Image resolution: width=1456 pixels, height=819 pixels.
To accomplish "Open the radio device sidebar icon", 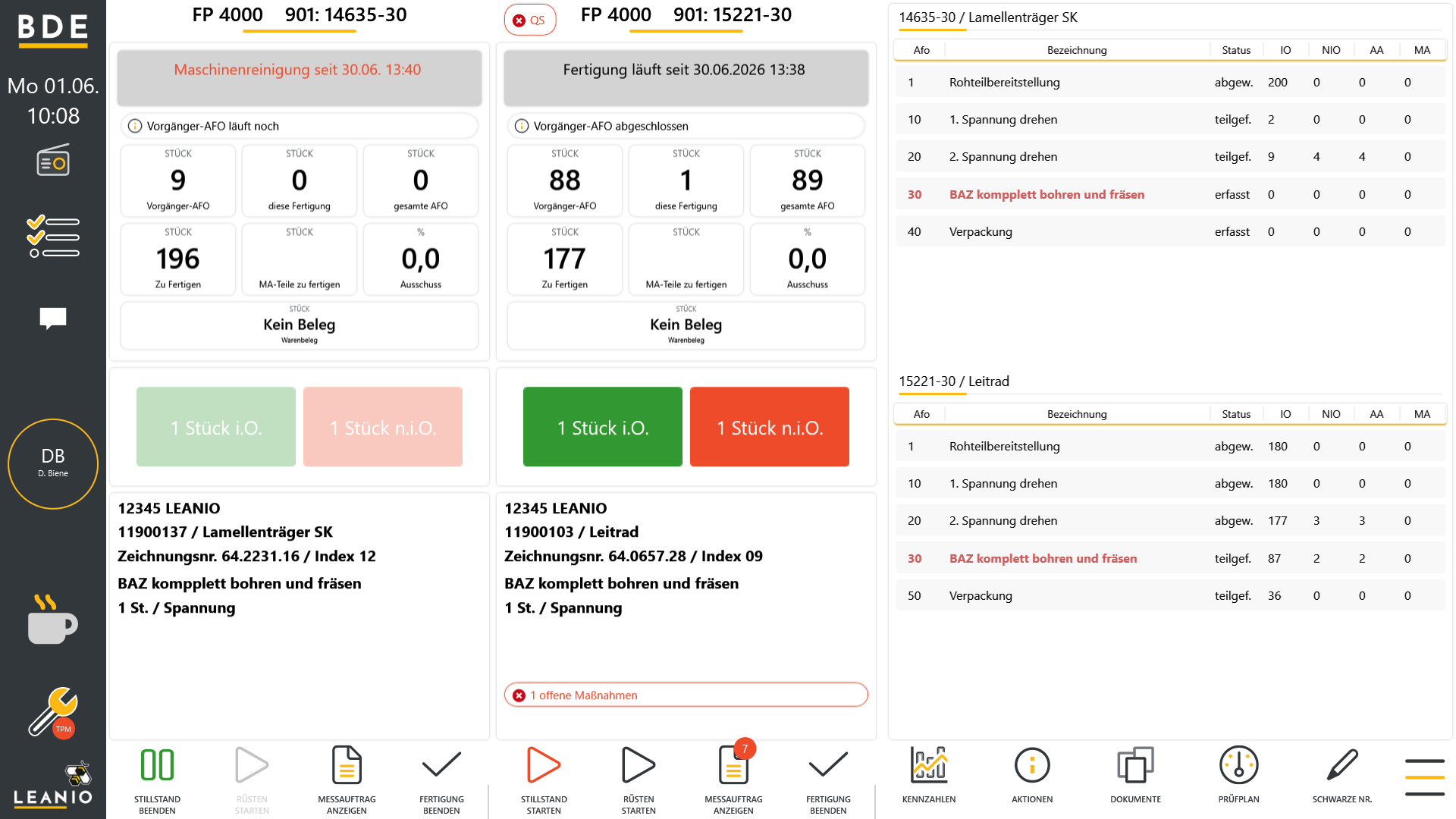I will tap(53, 160).
